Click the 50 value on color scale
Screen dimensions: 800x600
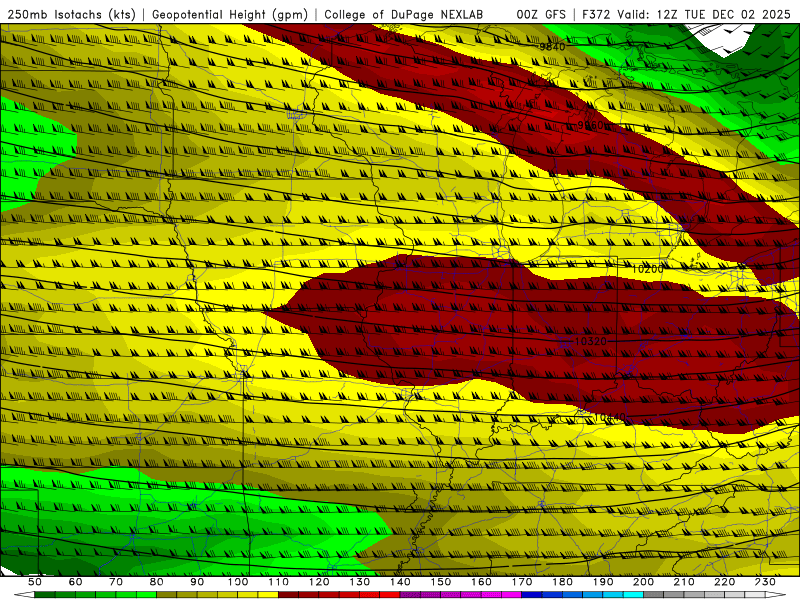click(35, 582)
